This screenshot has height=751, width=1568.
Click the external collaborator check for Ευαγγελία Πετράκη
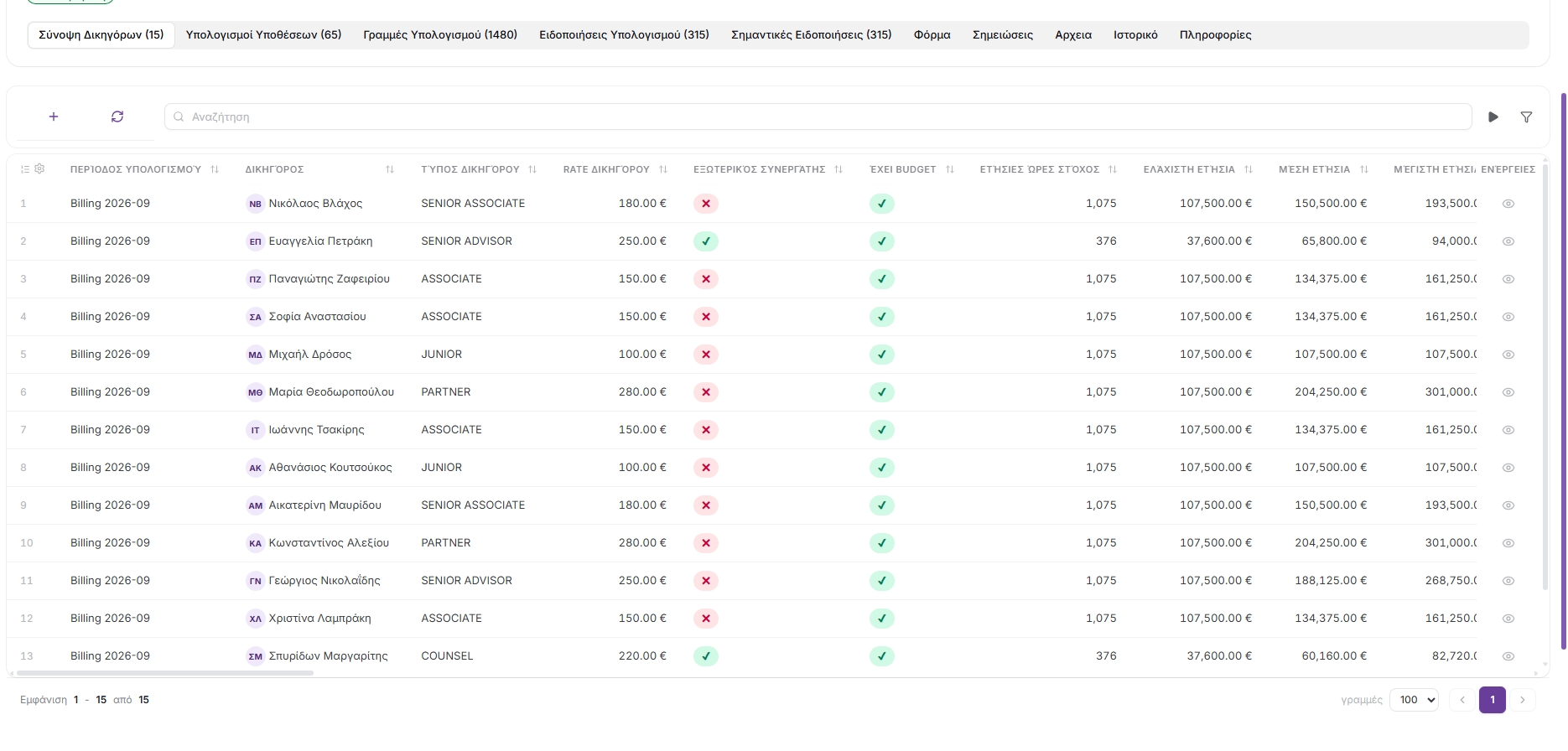click(x=706, y=241)
